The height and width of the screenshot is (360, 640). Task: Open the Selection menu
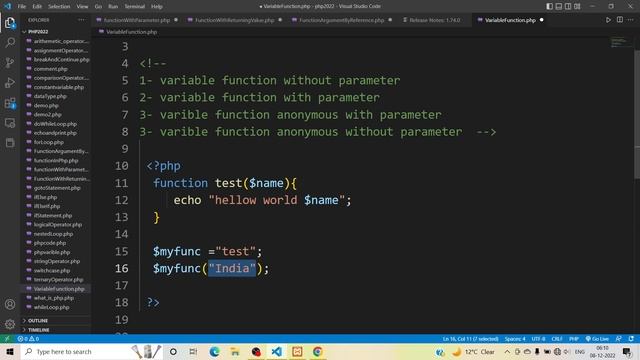pos(59,7)
